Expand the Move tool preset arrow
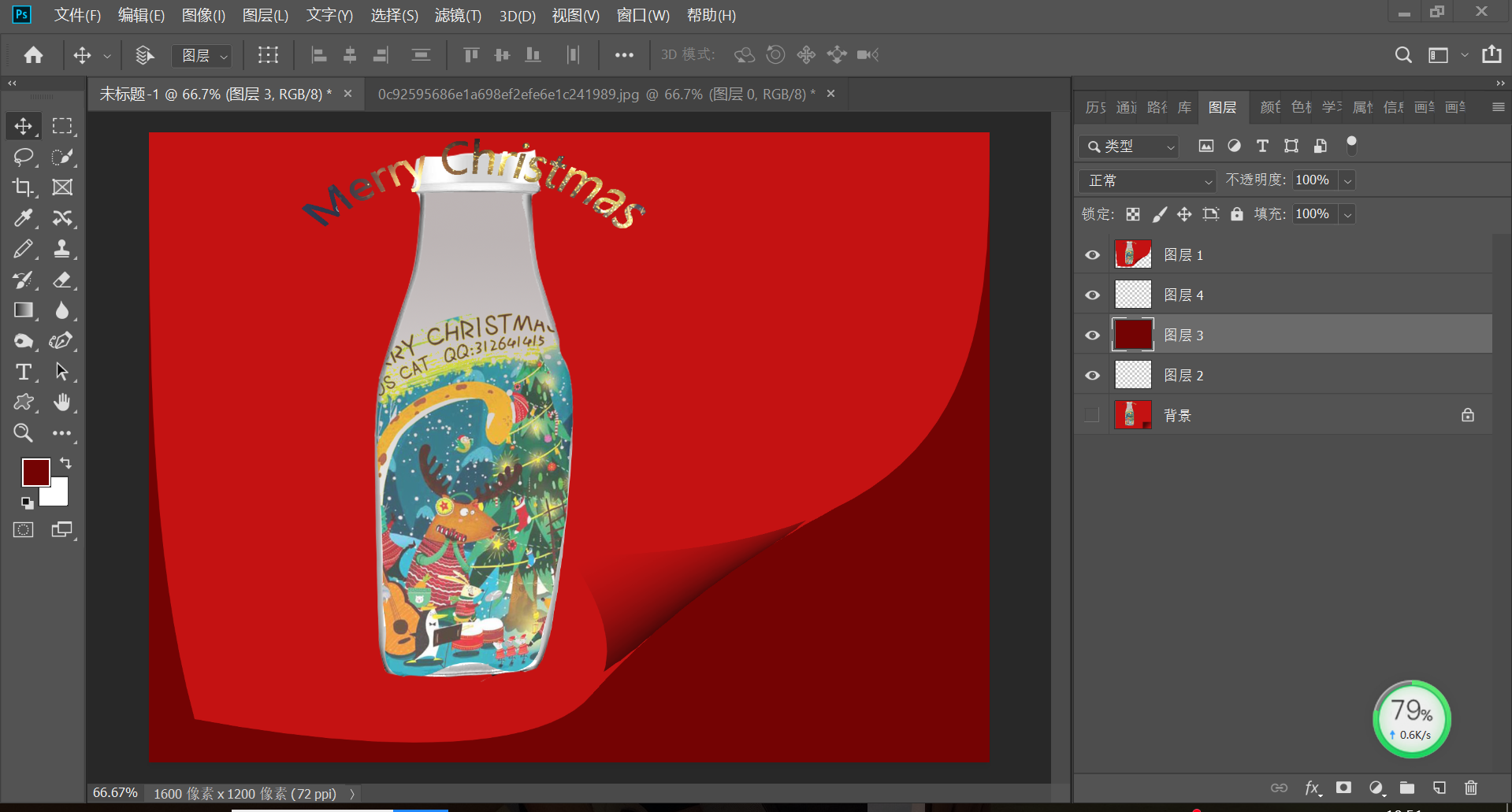 tap(107, 56)
